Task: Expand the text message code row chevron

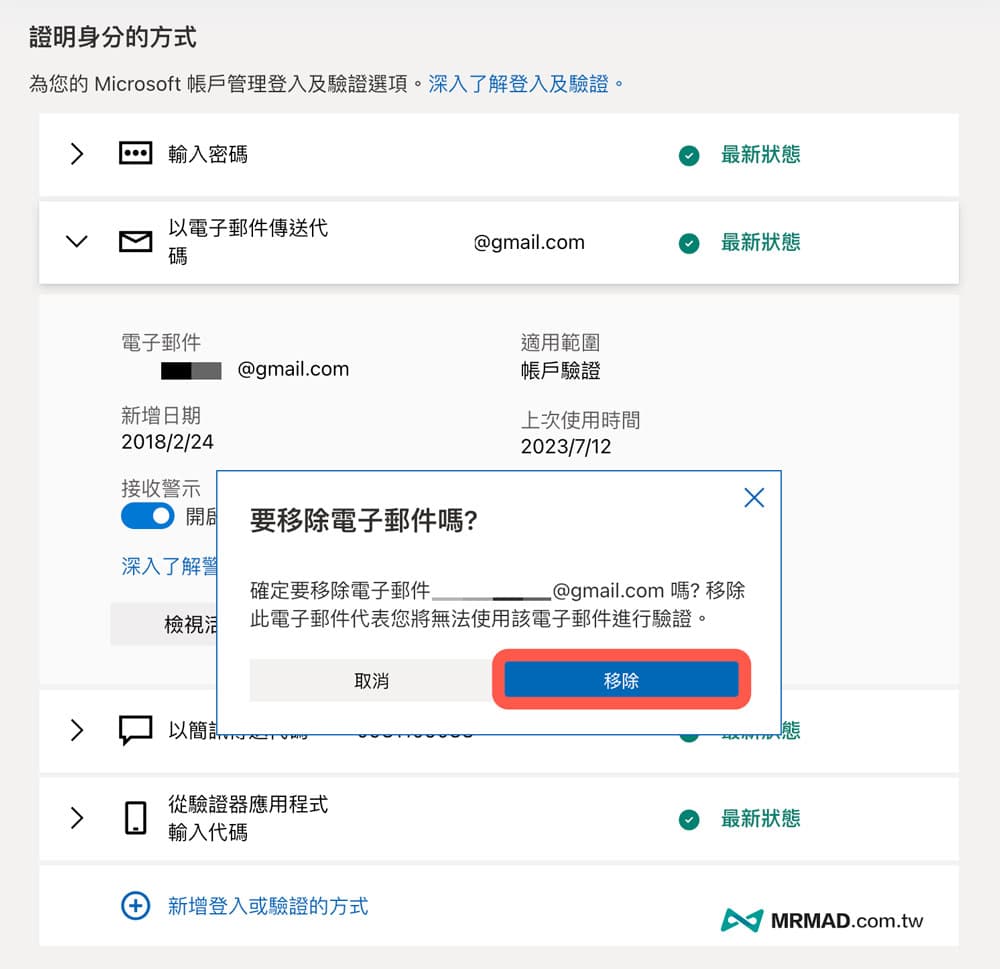Action: tap(77, 730)
